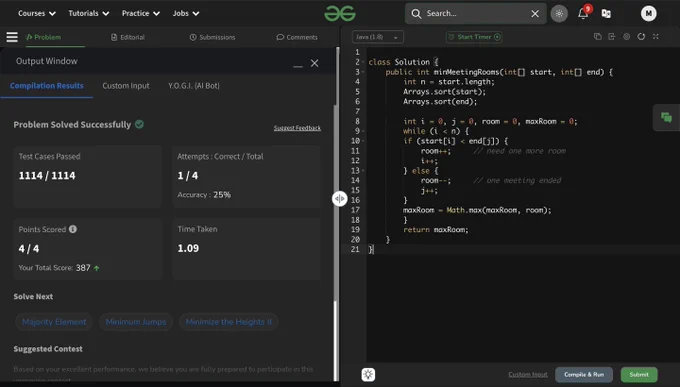The height and width of the screenshot is (387, 680).
Task: Open Minimize the Heights II problem
Action: tap(229, 322)
